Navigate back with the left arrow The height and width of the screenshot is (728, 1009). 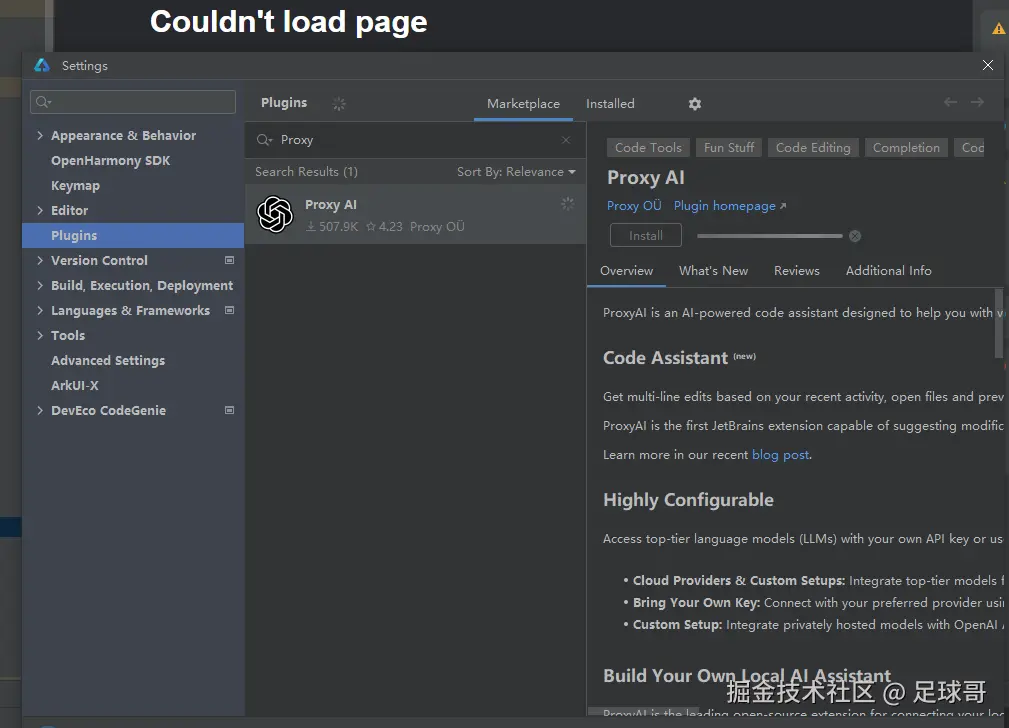coord(950,102)
